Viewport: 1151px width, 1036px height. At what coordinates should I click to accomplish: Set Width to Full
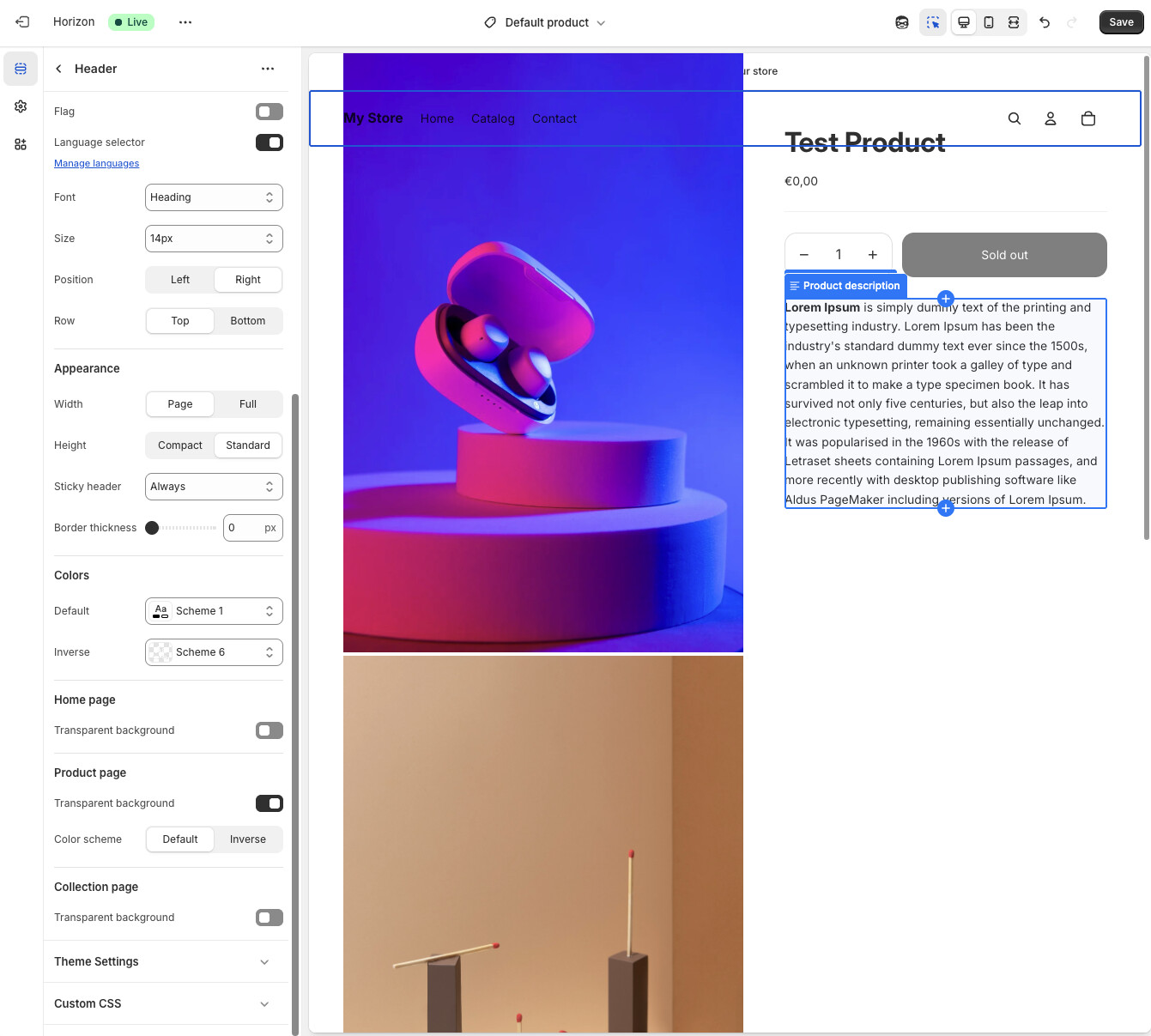click(x=248, y=404)
